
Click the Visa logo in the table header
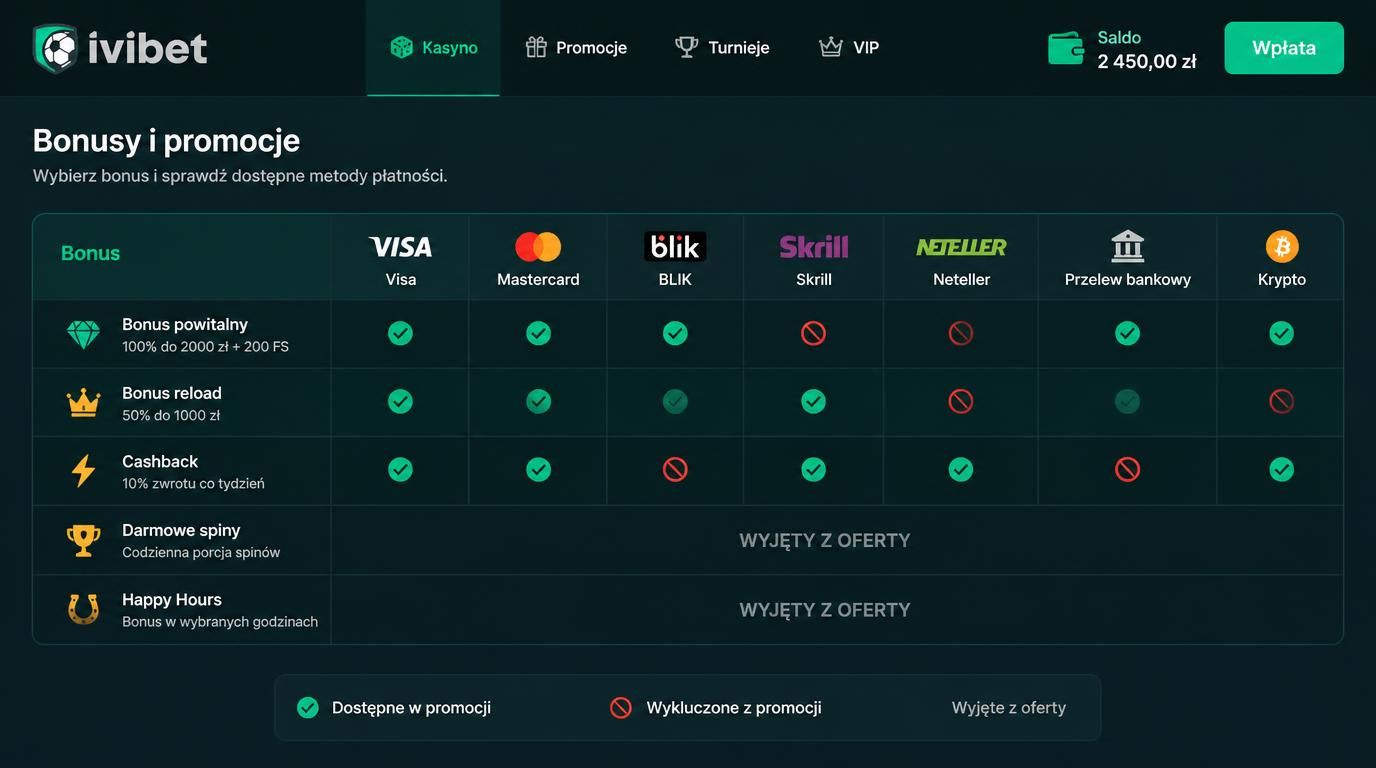400,246
